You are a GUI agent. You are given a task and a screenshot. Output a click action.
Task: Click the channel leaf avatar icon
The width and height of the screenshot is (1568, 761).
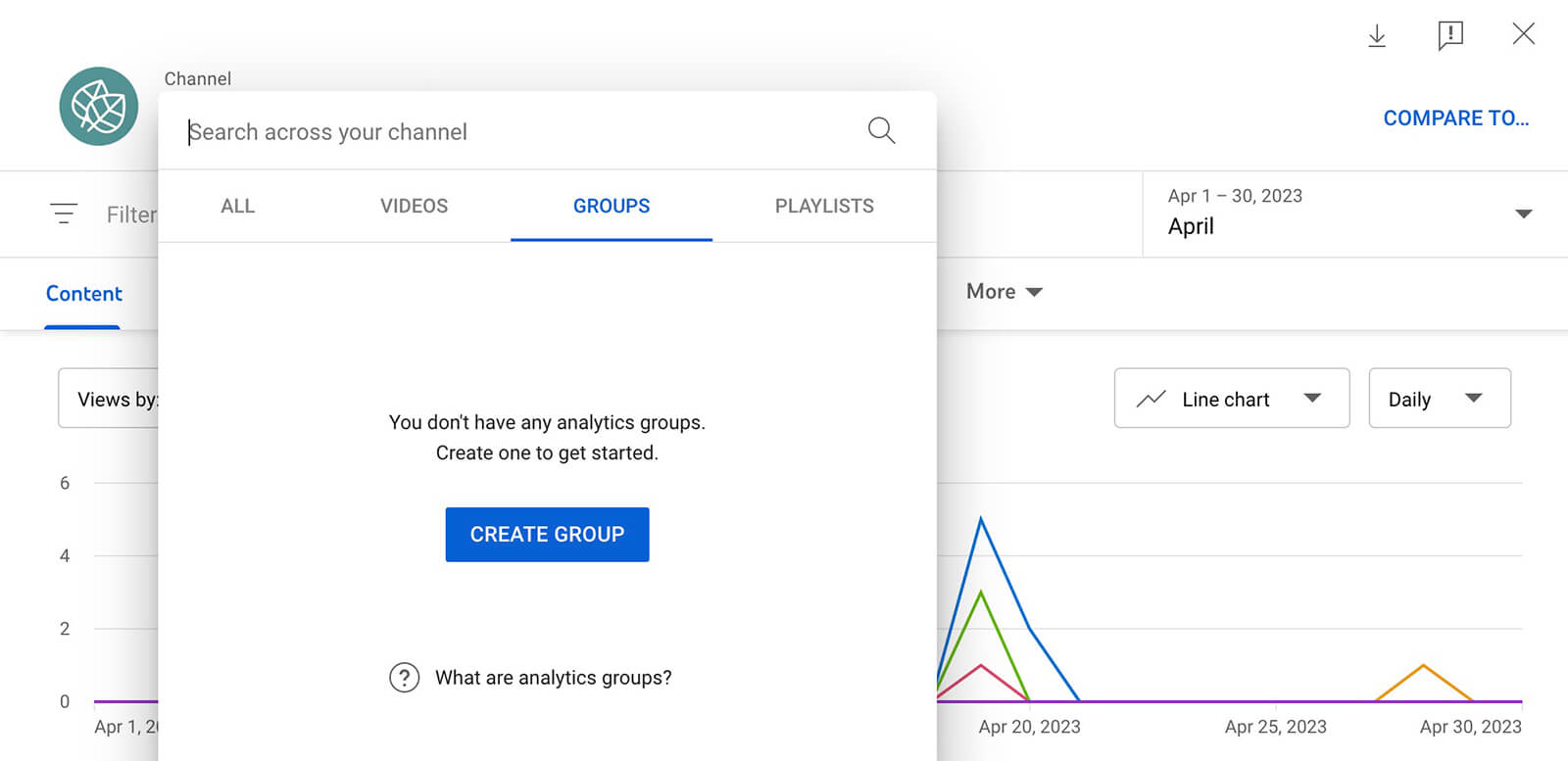pyautogui.click(x=99, y=106)
